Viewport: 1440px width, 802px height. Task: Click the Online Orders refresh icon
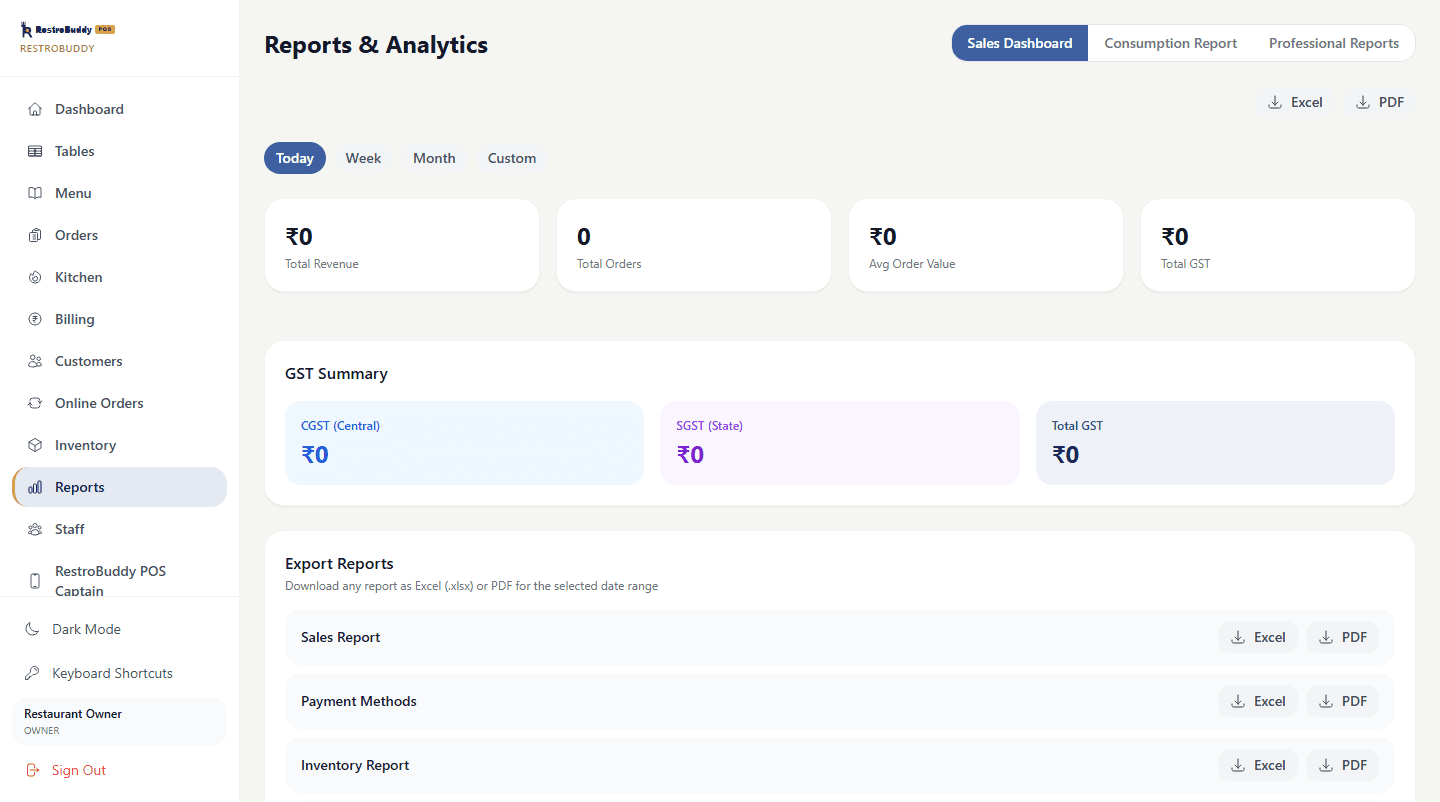point(35,403)
